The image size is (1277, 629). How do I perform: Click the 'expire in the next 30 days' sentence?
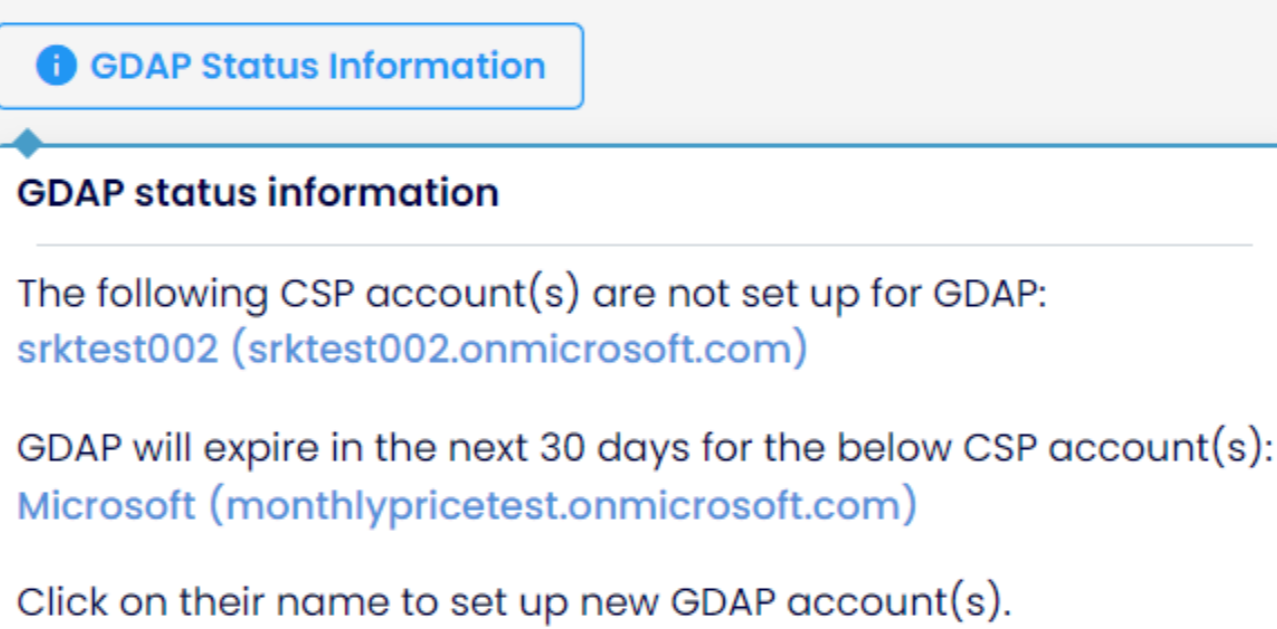tap(646, 449)
